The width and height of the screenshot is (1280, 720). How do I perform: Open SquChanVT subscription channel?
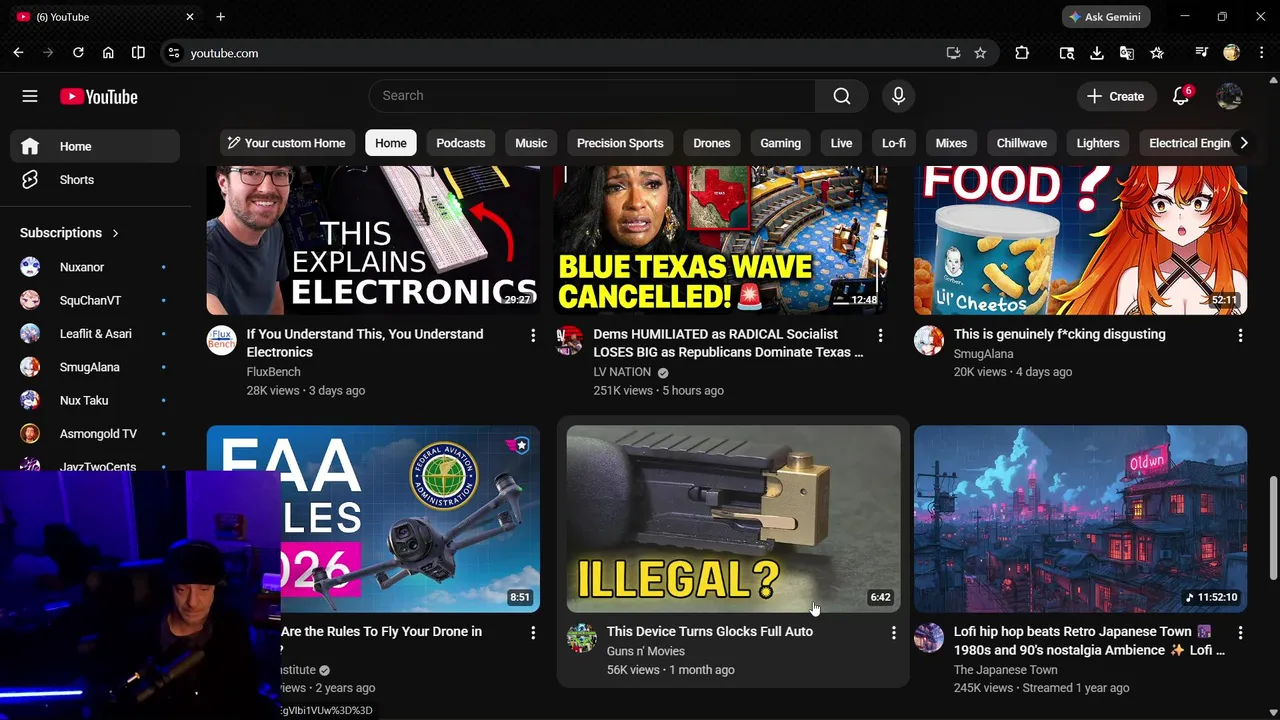point(95,300)
